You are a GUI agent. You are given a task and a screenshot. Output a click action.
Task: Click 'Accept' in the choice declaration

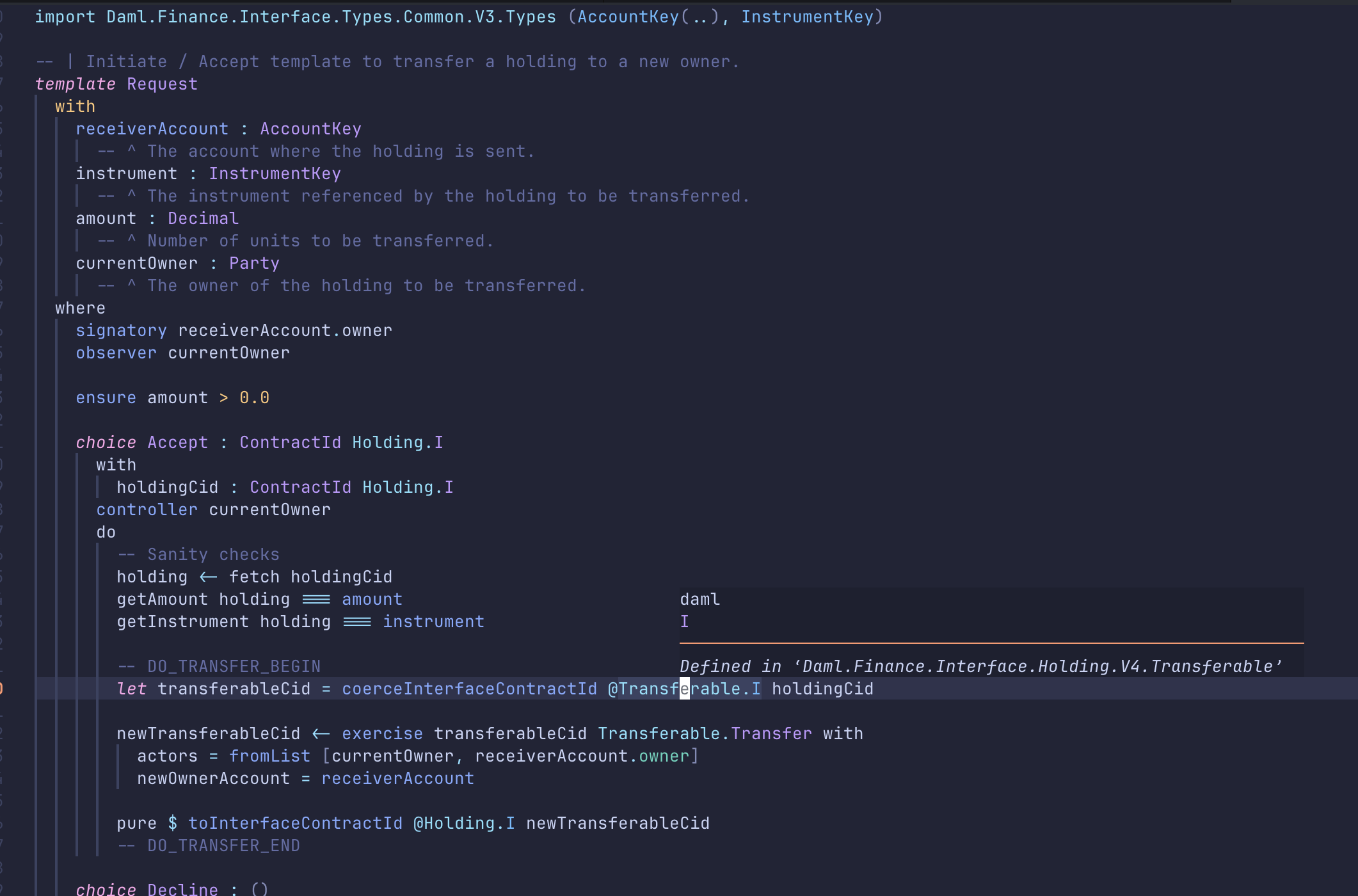pos(177,442)
